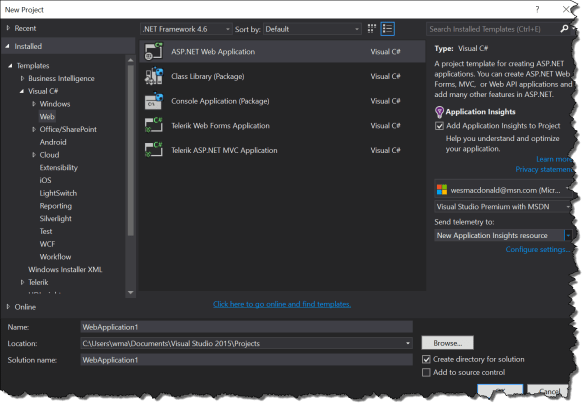Click the Console Application (Package) icon
Viewport: 587px width, 409px height.
click(x=153, y=101)
